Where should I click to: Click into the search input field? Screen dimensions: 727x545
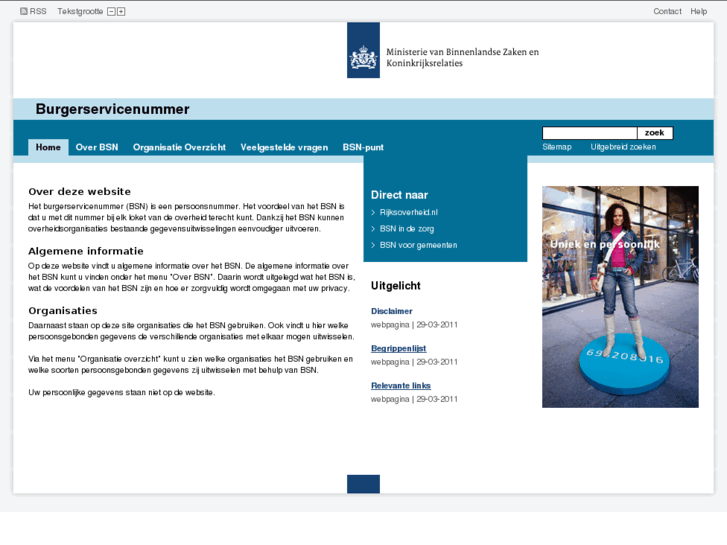[x=590, y=133]
